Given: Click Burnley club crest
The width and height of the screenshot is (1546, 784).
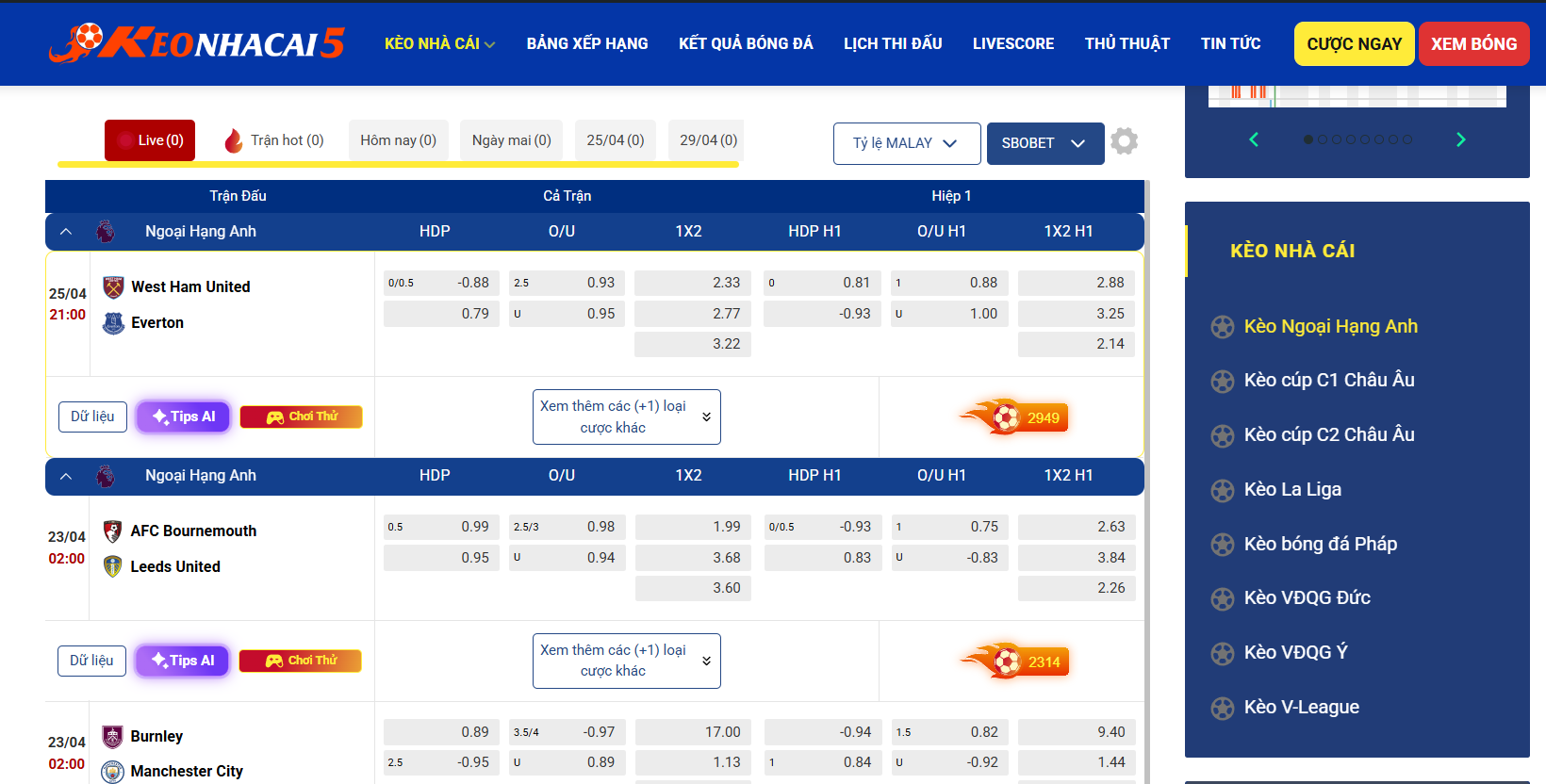Looking at the screenshot, I should [x=112, y=736].
